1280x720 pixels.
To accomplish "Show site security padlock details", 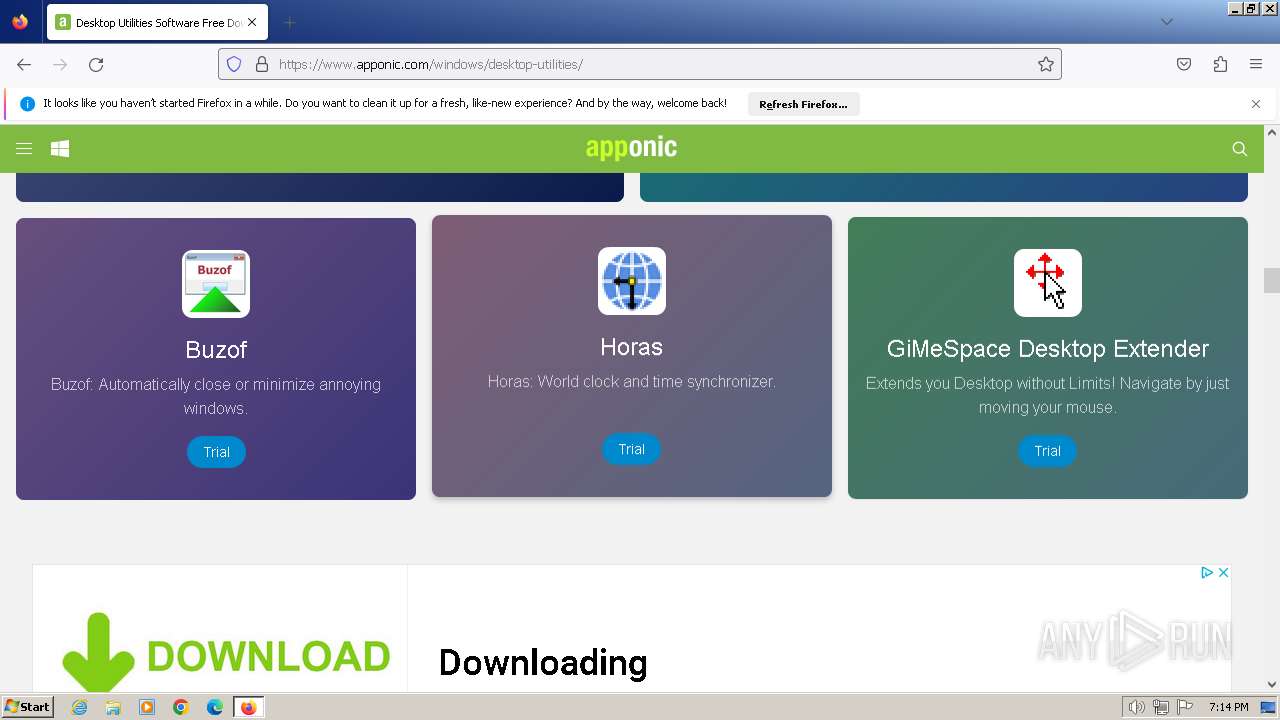I will click(x=262, y=64).
